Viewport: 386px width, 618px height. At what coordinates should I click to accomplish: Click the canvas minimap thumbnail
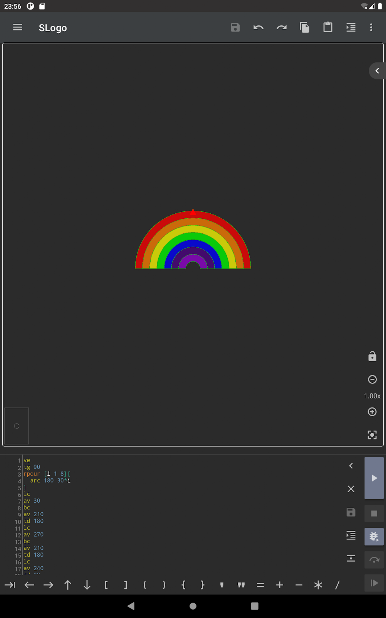click(17, 426)
